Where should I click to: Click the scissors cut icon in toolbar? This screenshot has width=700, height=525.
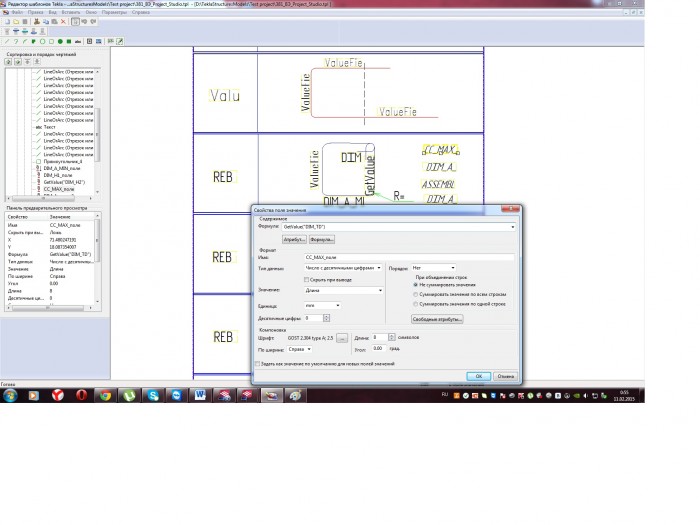click(37, 21)
